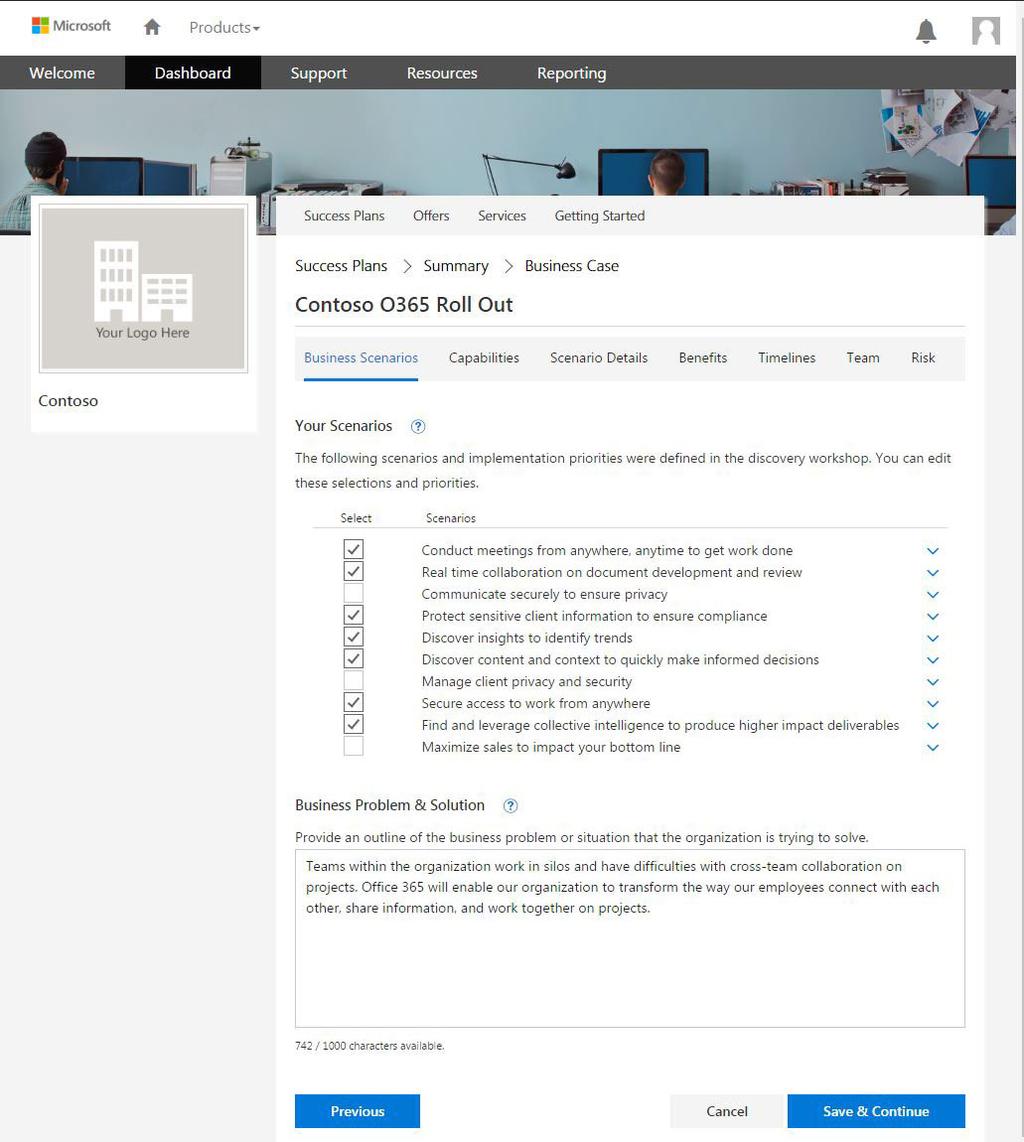This screenshot has height=1142, width=1024.
Task: Expand Conduct meetings from anywhere row chevron
Action: (932, 551)
